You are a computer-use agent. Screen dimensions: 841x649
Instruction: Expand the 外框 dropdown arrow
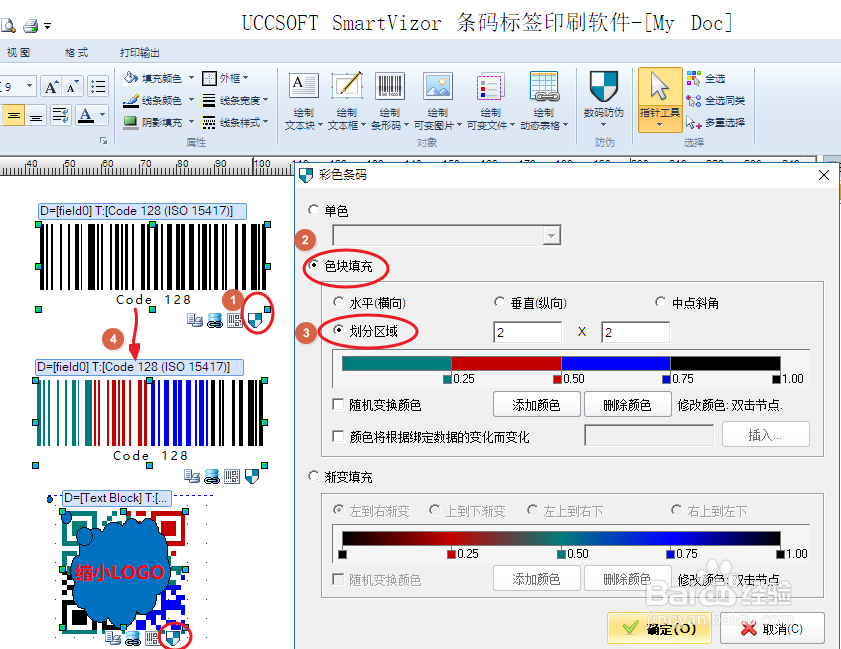click(x=246, y=78)
